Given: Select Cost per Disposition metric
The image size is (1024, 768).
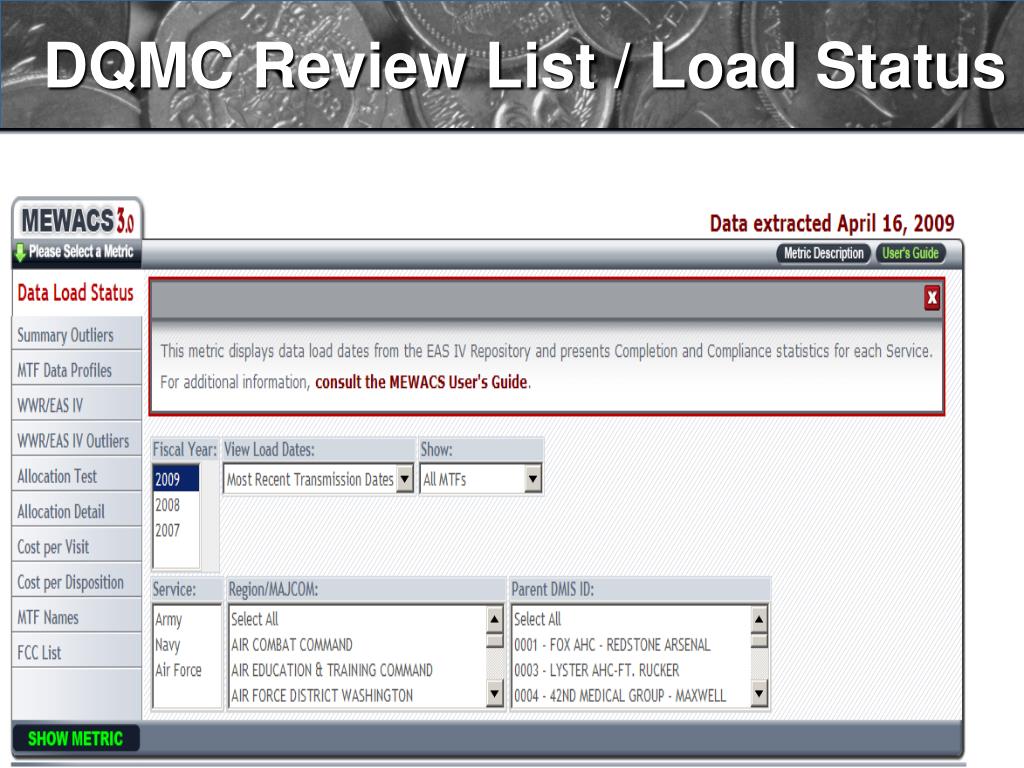Looking at the screenshot, I should 77,582.
